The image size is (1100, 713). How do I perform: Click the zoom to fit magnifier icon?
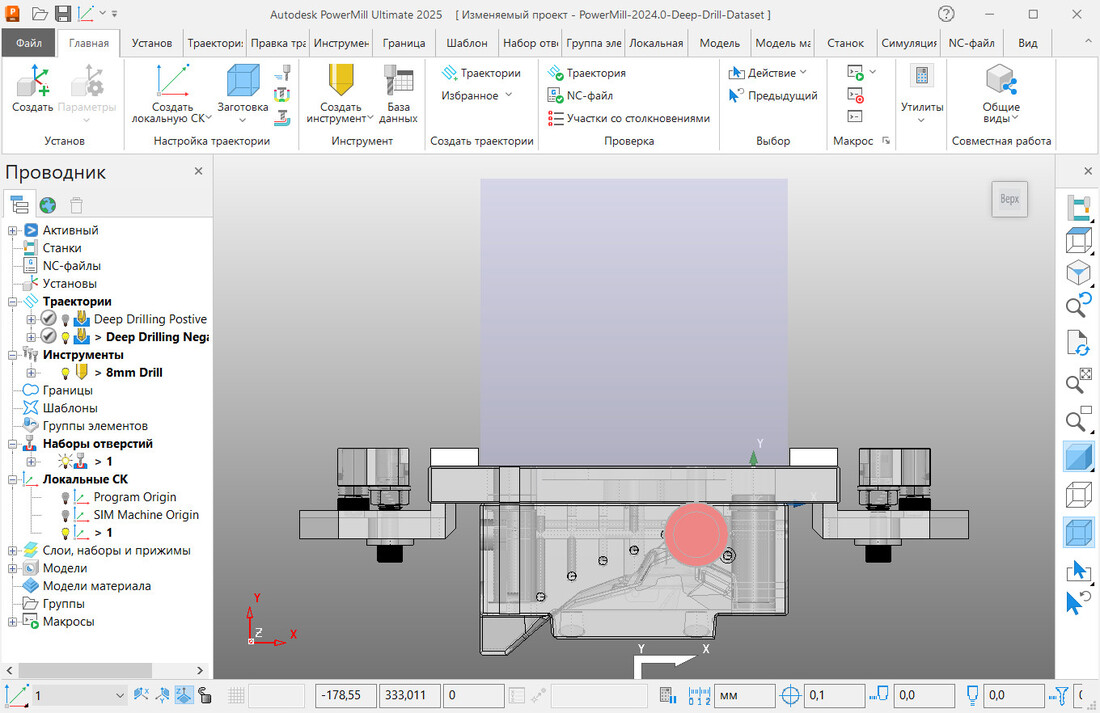1078,380
